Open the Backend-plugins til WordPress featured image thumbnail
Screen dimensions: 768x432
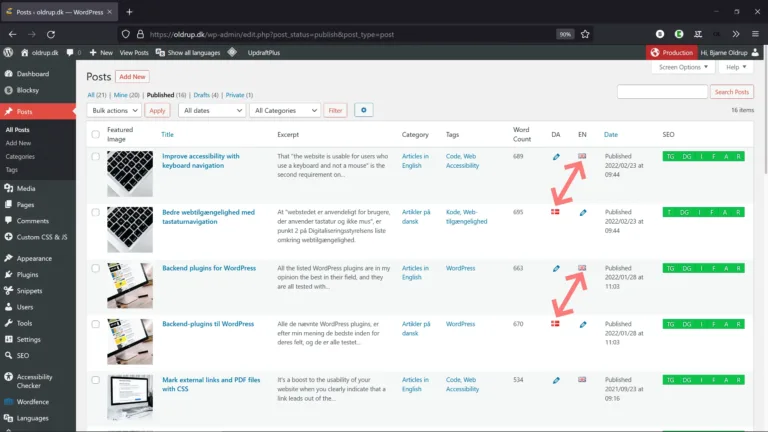click(130, 341)
